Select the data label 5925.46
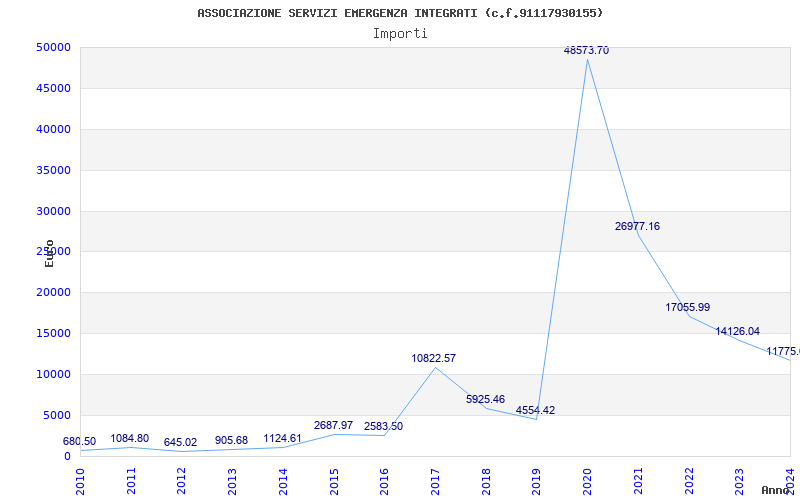 (485, 399)
